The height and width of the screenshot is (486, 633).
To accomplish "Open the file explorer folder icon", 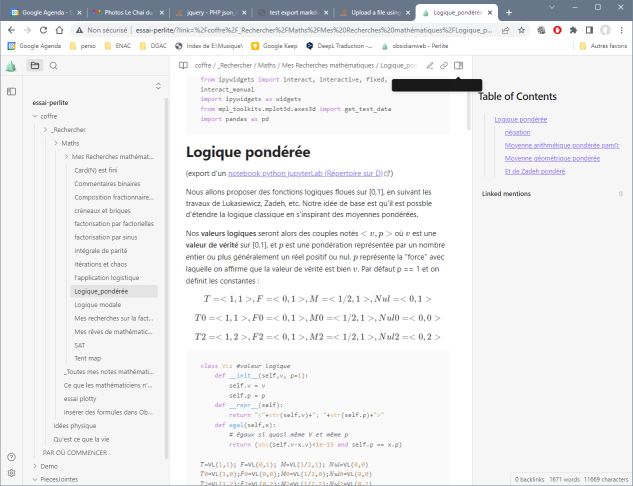I will (35, 65).
